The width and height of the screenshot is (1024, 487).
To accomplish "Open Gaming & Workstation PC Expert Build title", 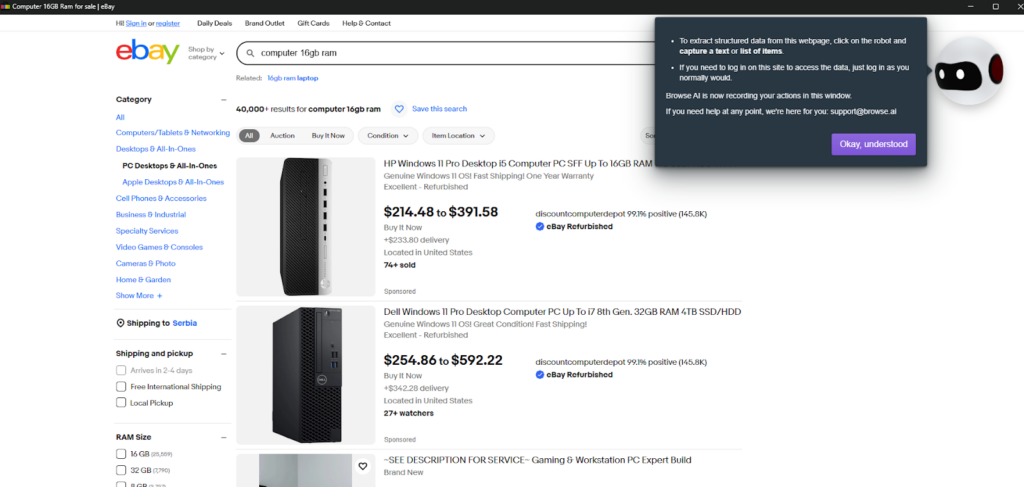I will click(537, 460).
